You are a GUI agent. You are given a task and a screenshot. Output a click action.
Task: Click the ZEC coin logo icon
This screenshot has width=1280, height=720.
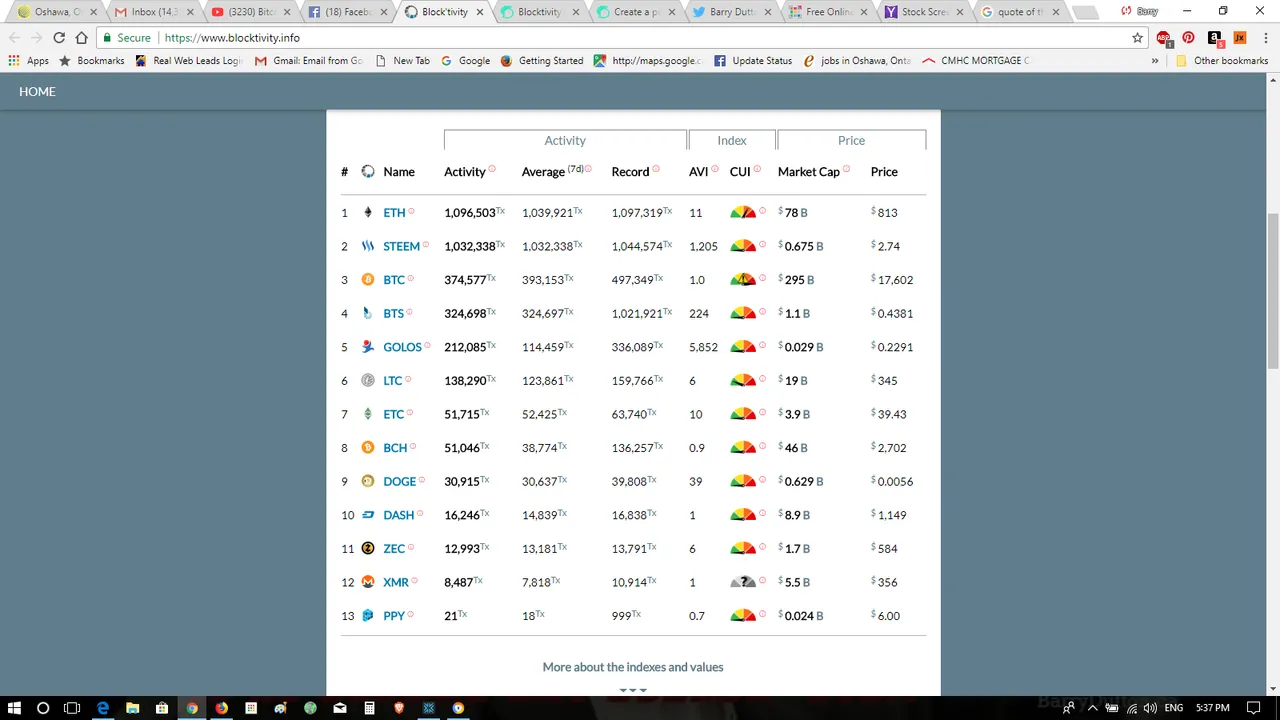click(368, 548)
